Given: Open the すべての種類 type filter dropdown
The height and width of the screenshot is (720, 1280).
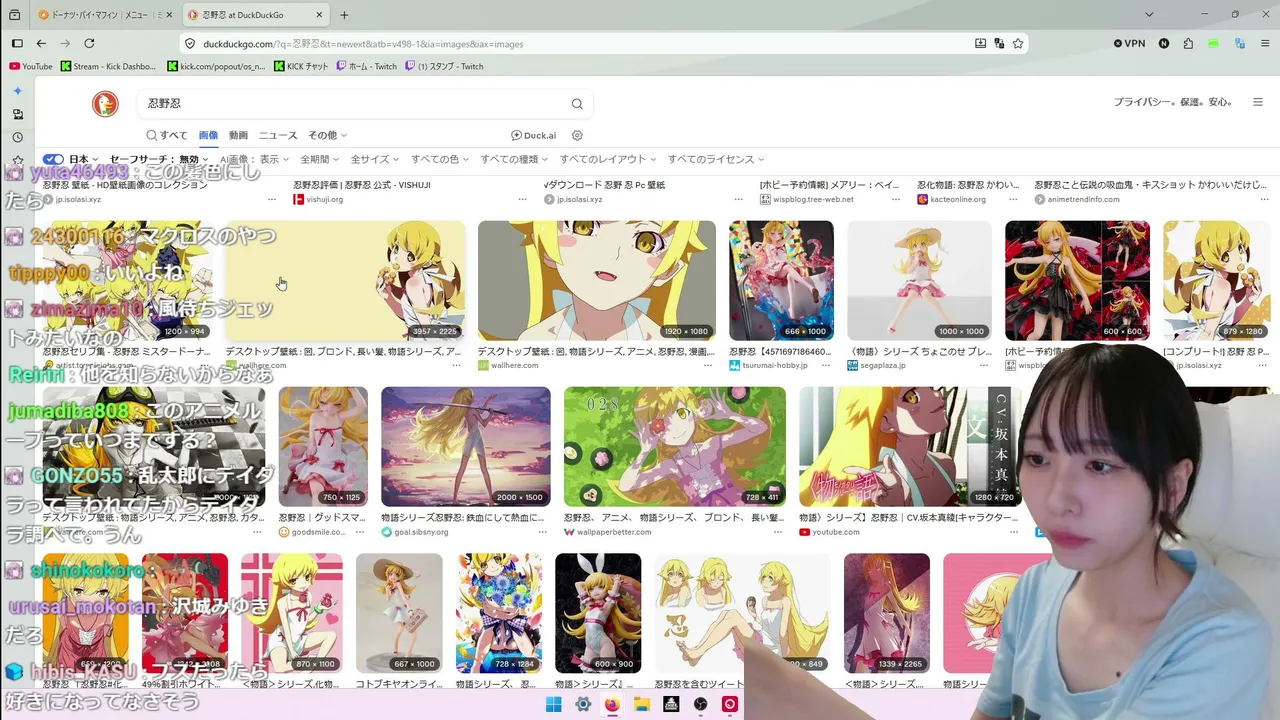Looking at the screenshot, I should pyautogui.click(x=515, y=160).
